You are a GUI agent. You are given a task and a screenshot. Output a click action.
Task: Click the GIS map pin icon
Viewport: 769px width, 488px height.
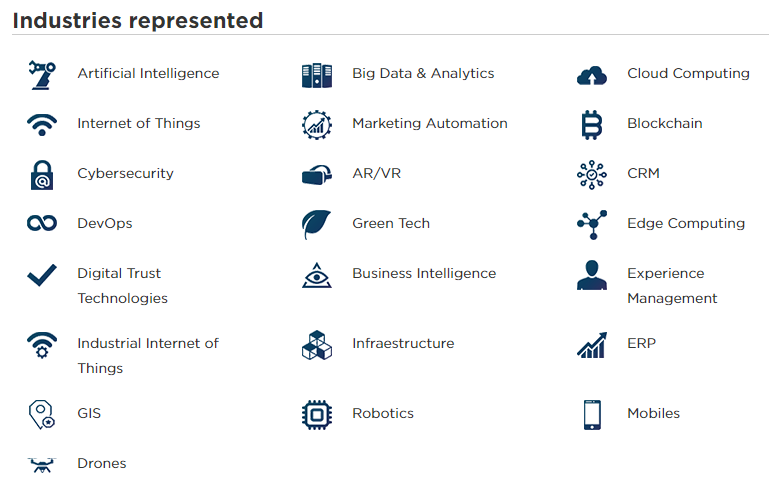(42, 415)
